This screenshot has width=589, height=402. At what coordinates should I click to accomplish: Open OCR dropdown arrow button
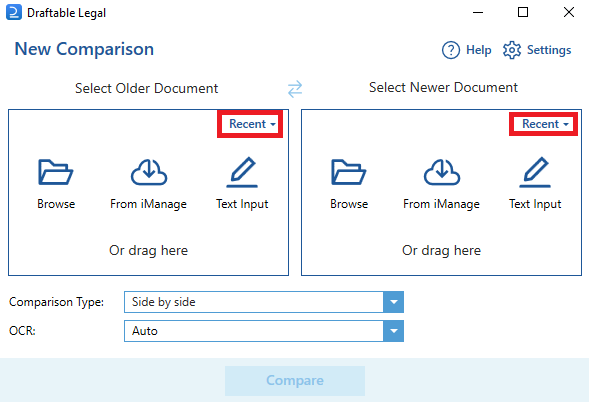394,331
